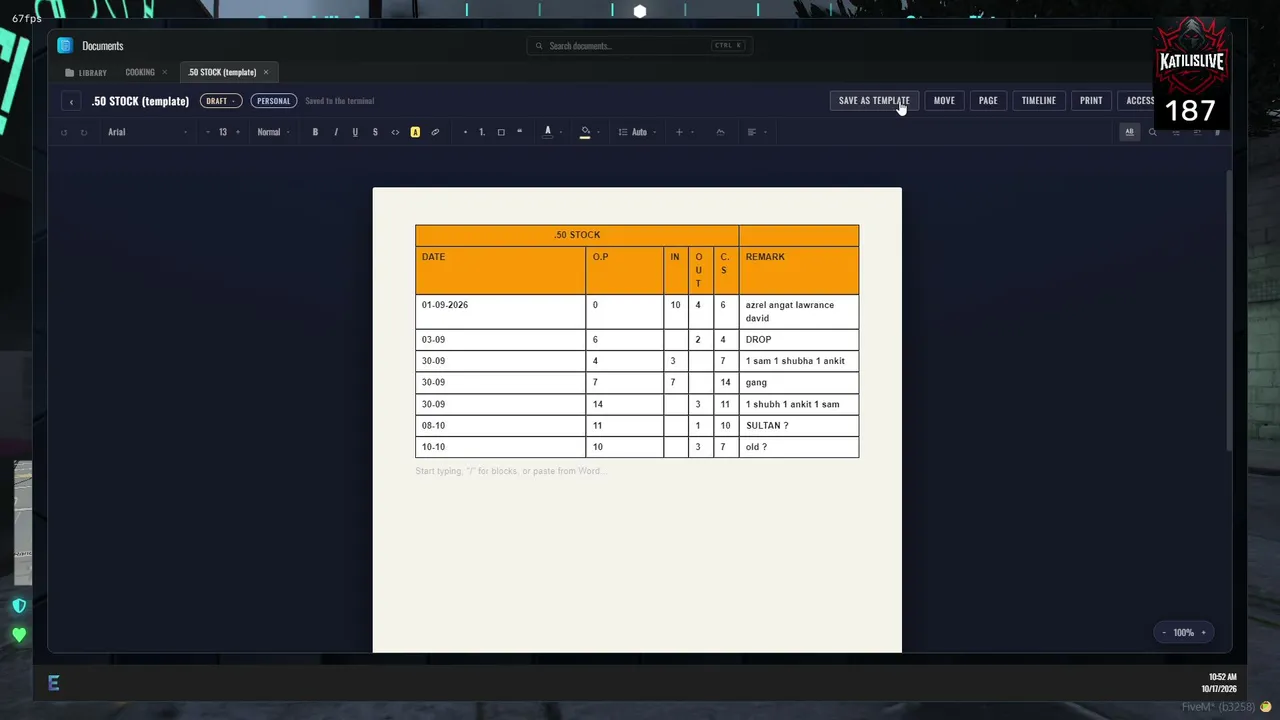The image size is (1280, 720).
Task: Open the Timeline view
Action: click(x=1039, y=101)
